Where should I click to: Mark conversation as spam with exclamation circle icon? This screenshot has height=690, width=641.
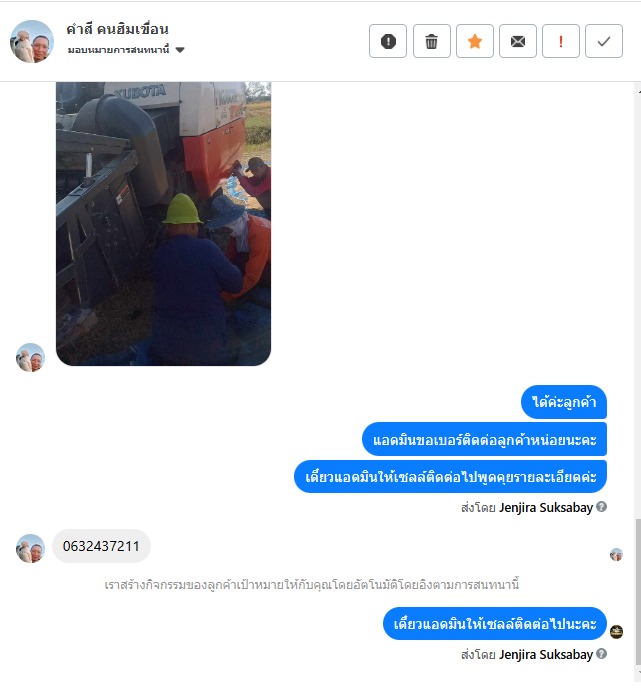pyautogui.click(x=388, y=41)
